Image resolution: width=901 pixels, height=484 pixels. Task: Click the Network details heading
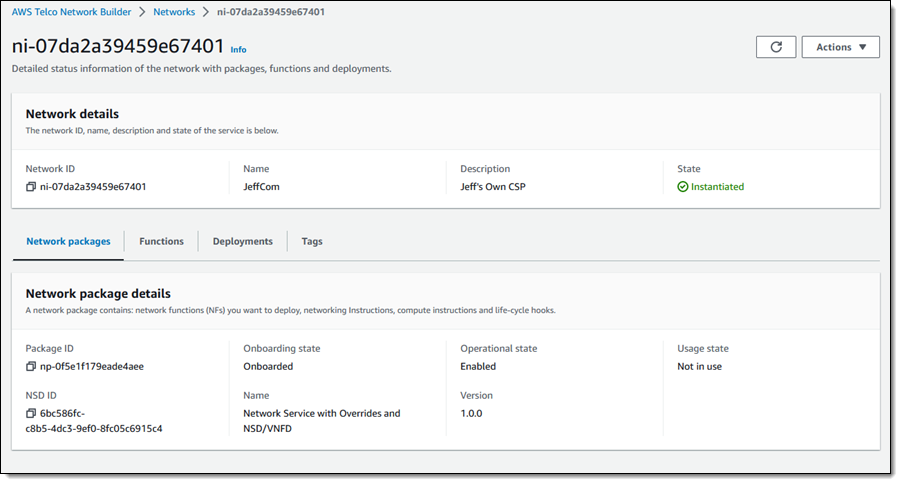[x=72, y=114]
